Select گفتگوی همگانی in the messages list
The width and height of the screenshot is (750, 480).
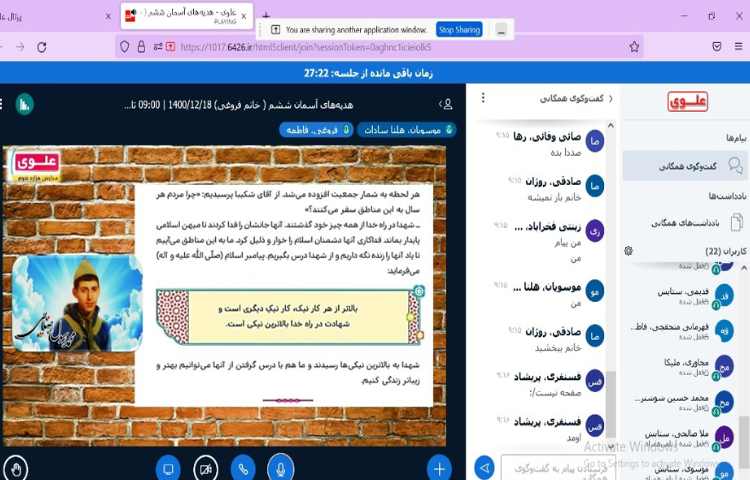pos(685,166)
